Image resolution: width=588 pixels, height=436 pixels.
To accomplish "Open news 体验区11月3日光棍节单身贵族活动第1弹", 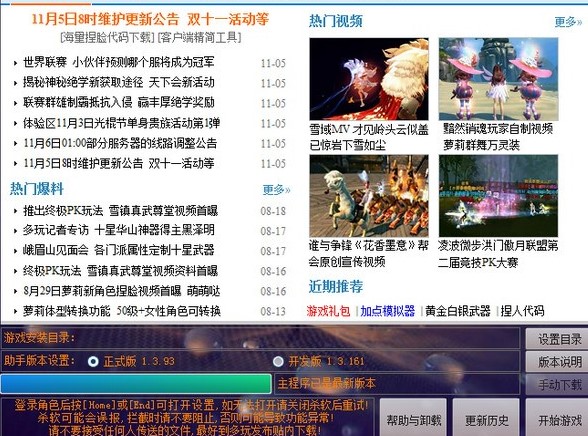I will click(x=122, y=123).
